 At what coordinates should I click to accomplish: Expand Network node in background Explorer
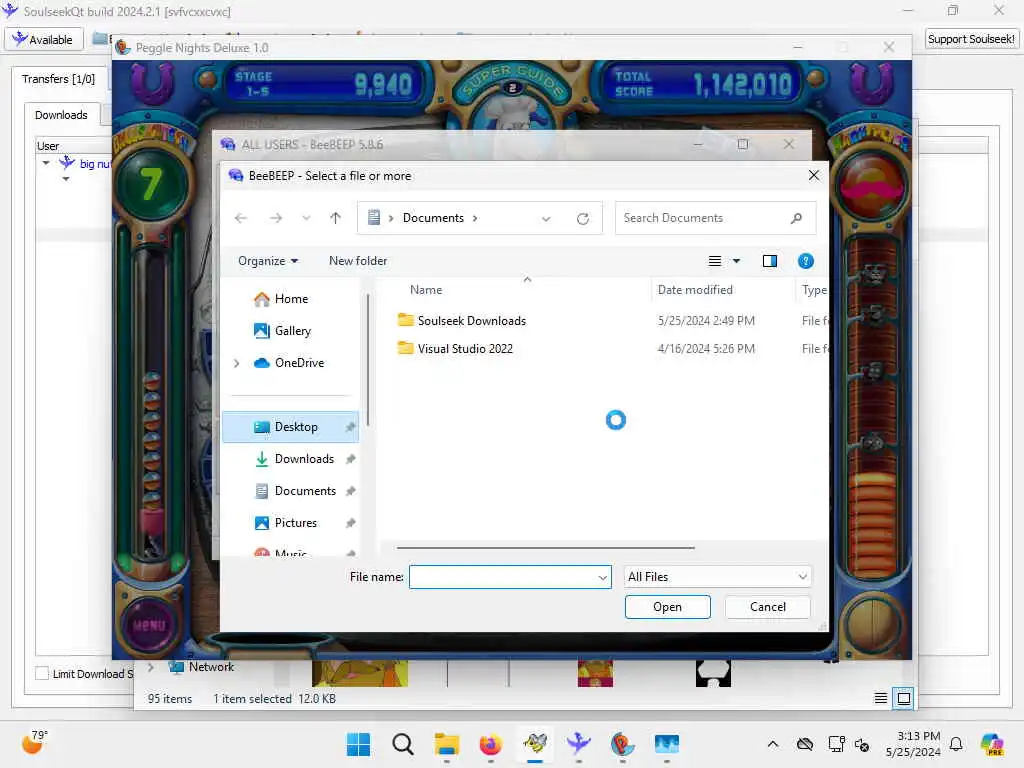coord(151,667)
